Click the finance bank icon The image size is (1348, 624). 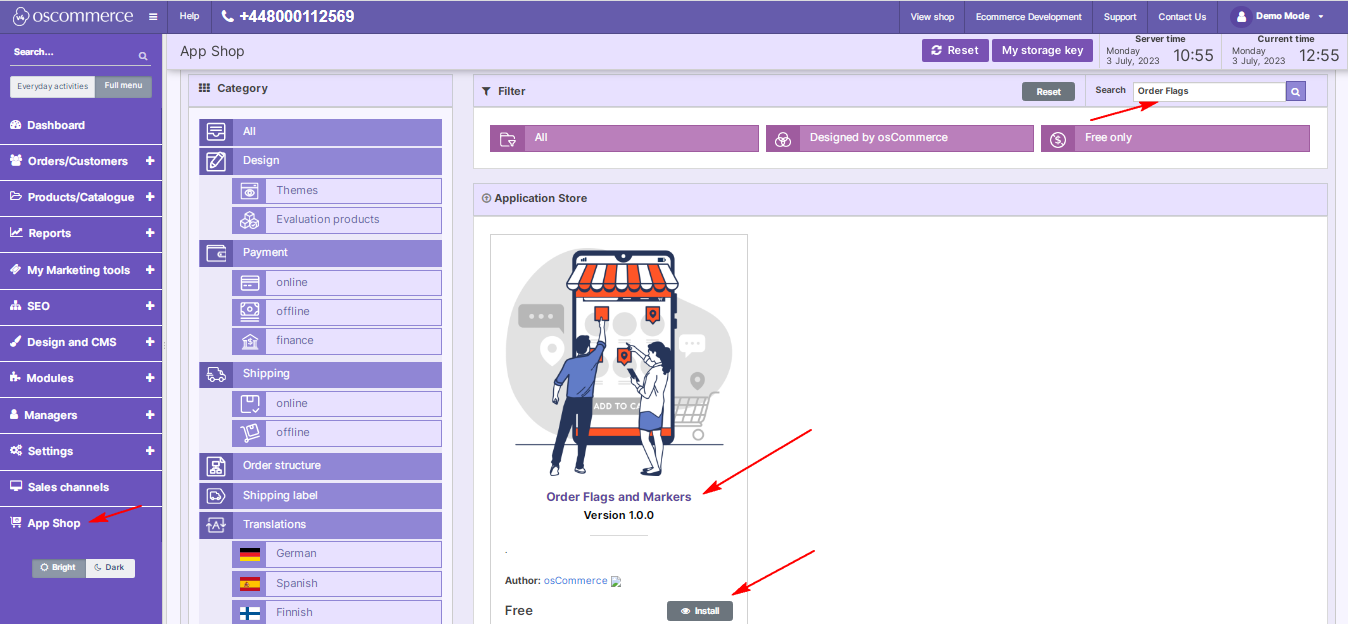[250, 341]
